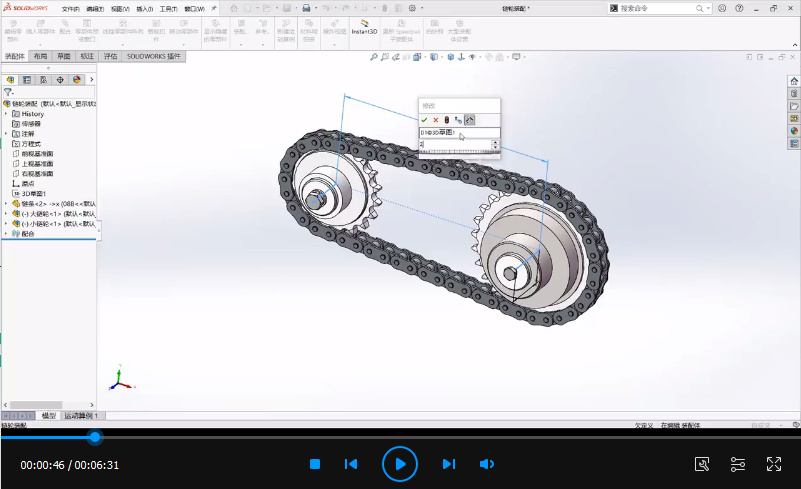
Task: Expand the 配合 mates folder
Action: 6,234
